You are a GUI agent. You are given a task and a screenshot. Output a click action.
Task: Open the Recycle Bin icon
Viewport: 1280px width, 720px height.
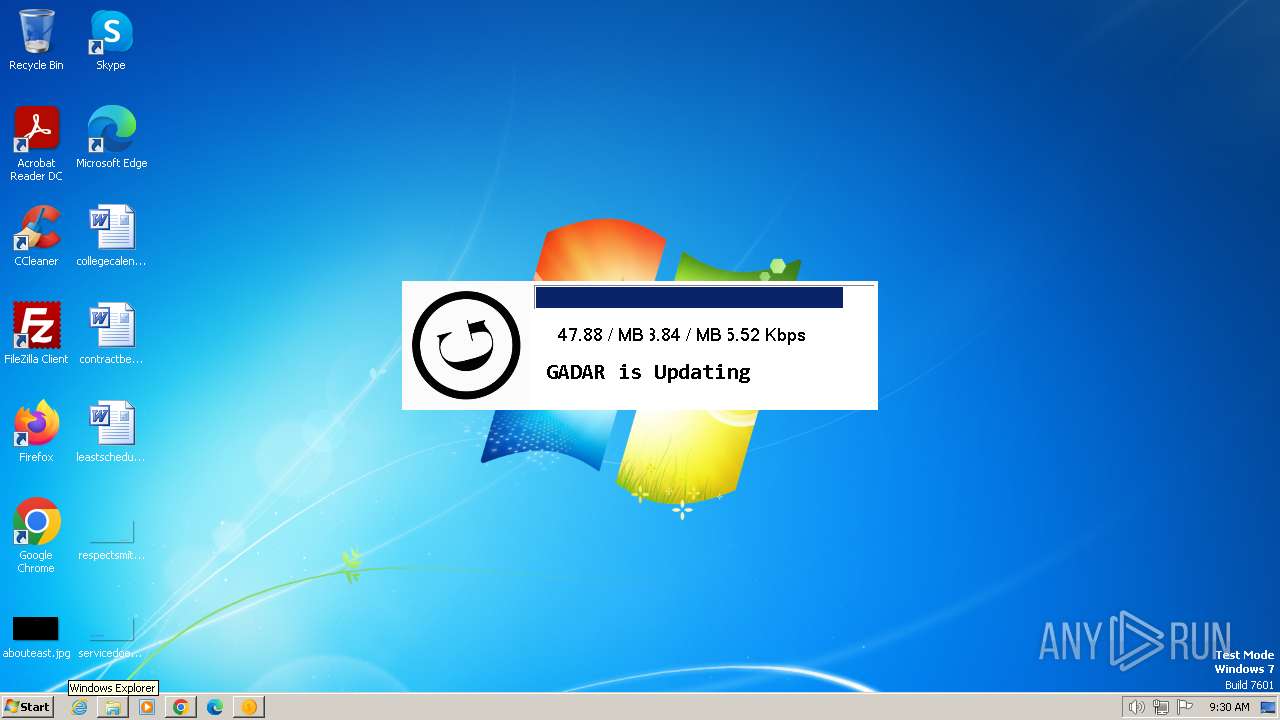tap(36, 40)
